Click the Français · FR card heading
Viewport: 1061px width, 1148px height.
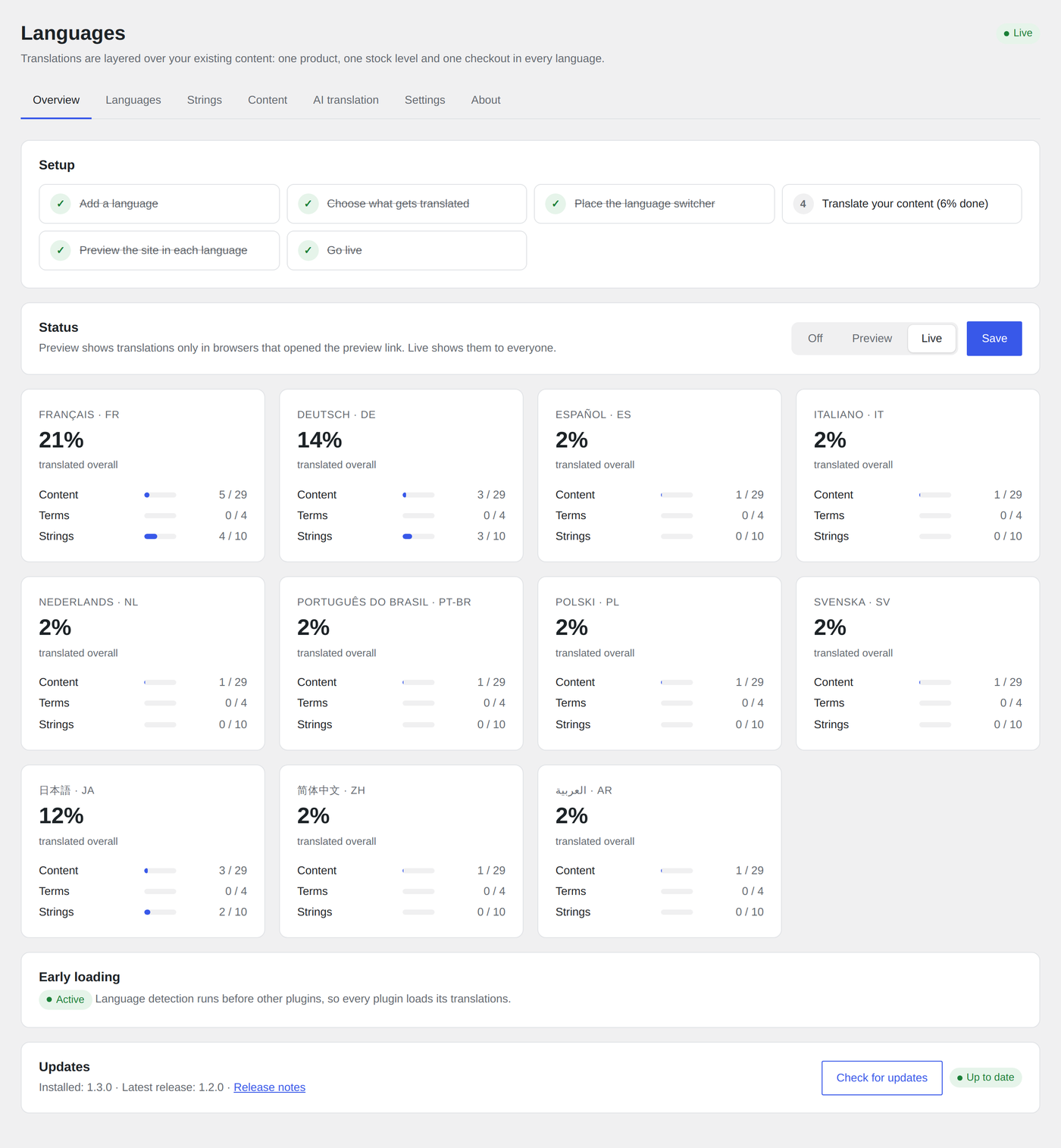(x=79, y=414)
